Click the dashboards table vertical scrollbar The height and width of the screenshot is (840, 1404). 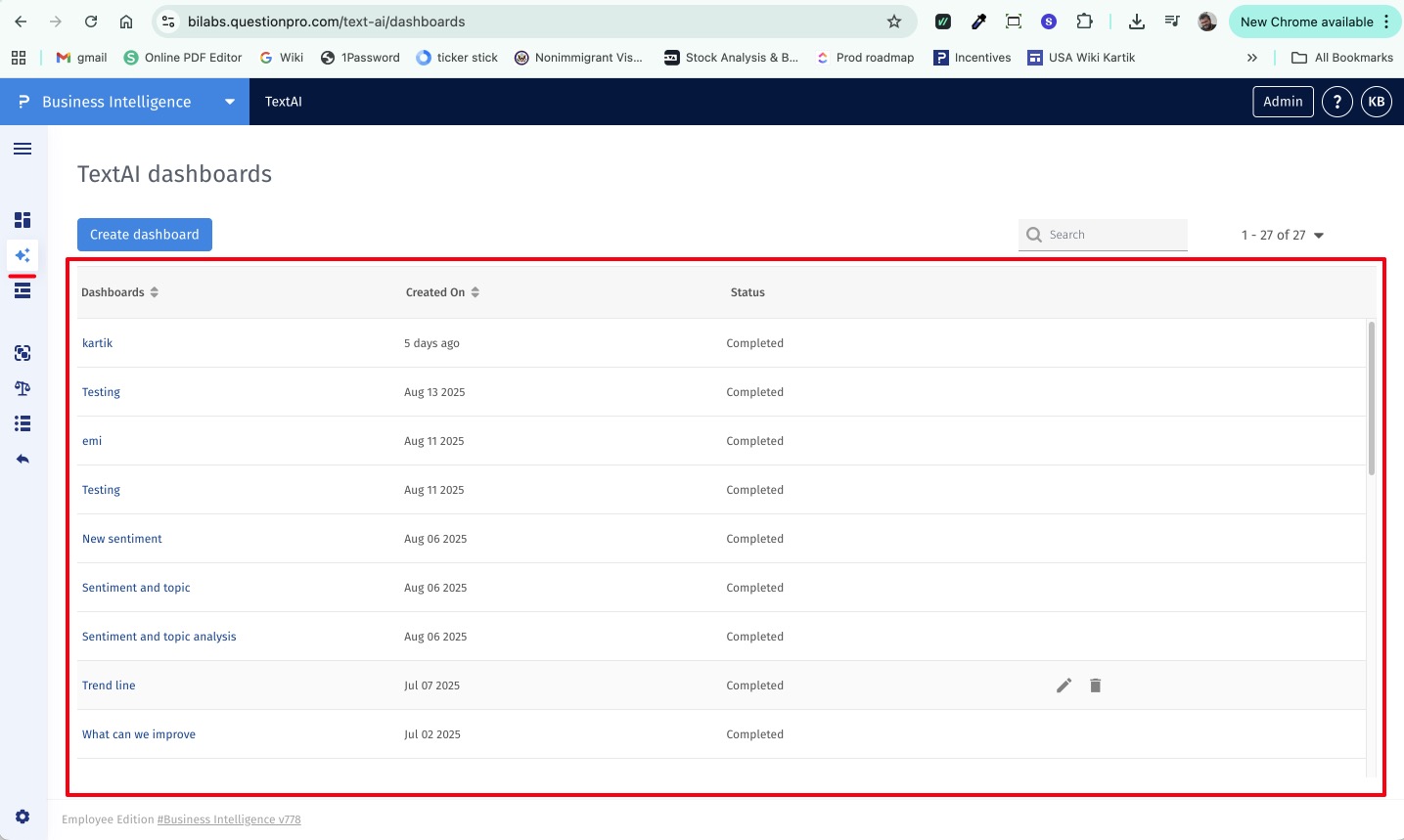1372,398
